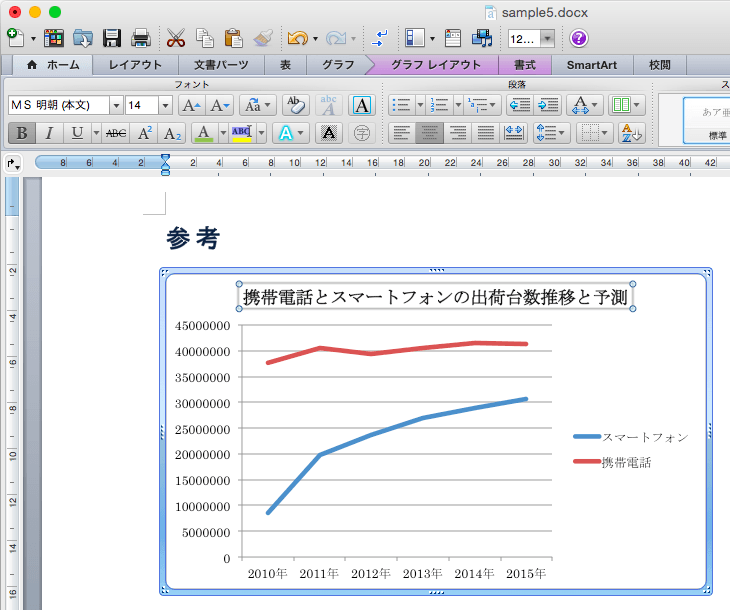This screenshot has width=730, height=610.
Task: Increase paragraph indent
Action: [x=548, y=105]
